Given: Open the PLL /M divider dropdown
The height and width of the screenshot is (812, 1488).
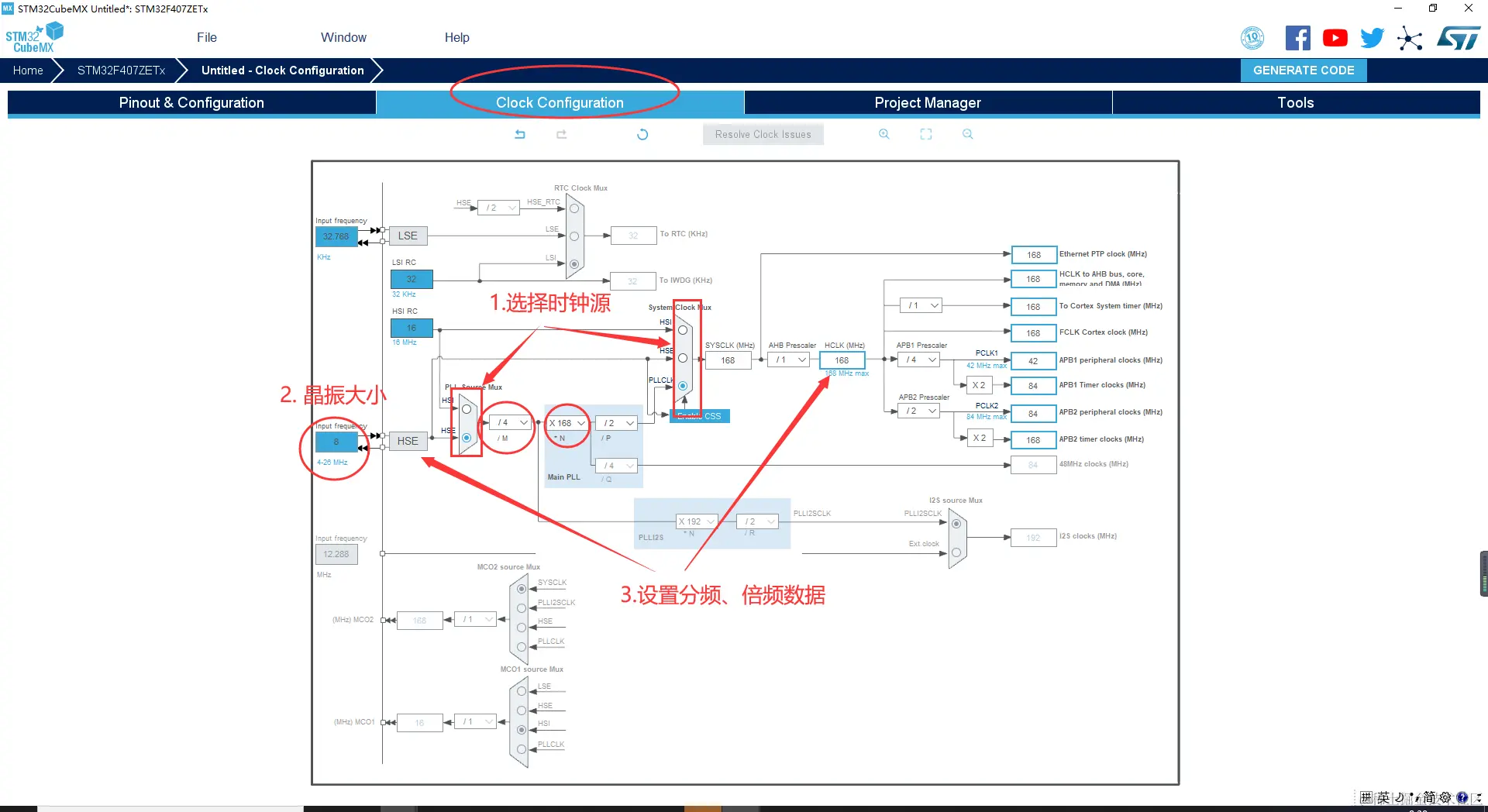Looking at the screenshot, I should [x=511, y=423].
